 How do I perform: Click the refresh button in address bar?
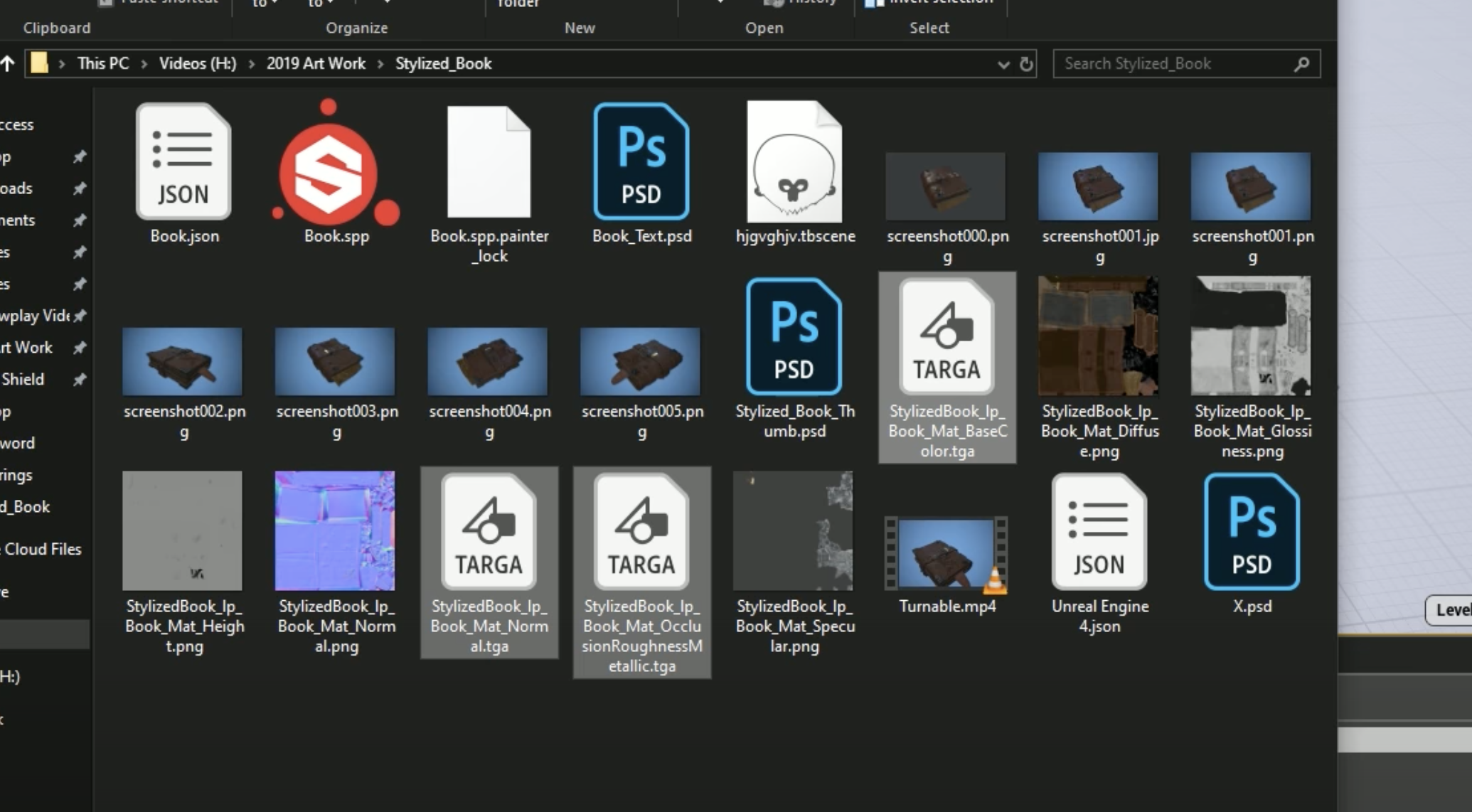[x=1026, y=65]
